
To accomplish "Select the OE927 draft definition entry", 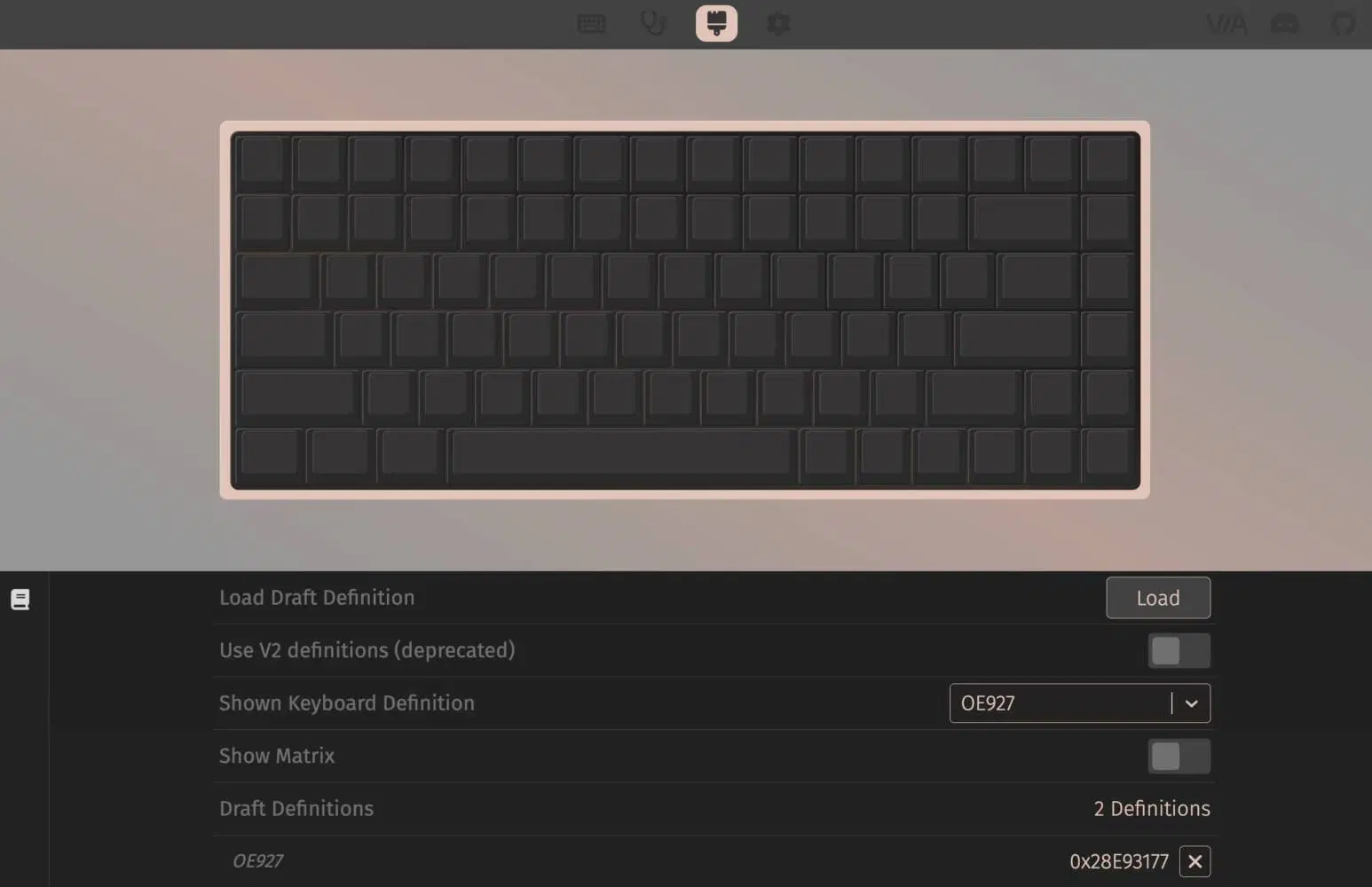I will click(257, 861).
